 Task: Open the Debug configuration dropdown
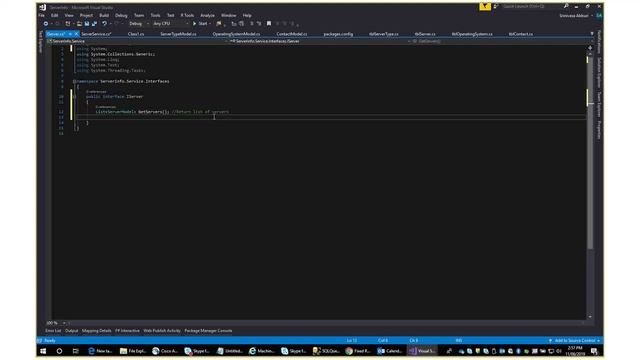[x=138, y=24]
